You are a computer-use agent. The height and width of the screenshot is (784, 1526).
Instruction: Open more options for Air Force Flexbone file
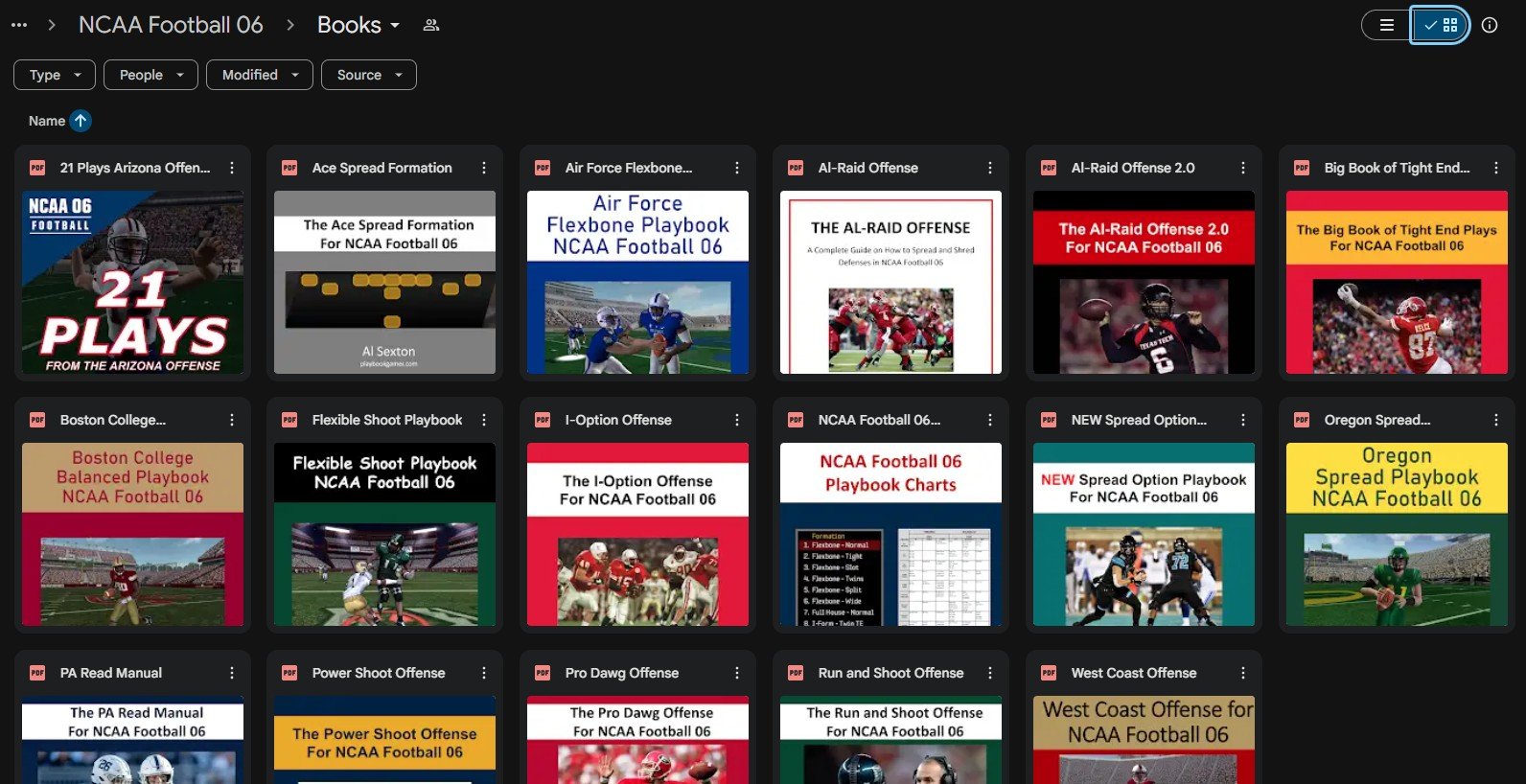pyautogui.click(x=737, y=168)
